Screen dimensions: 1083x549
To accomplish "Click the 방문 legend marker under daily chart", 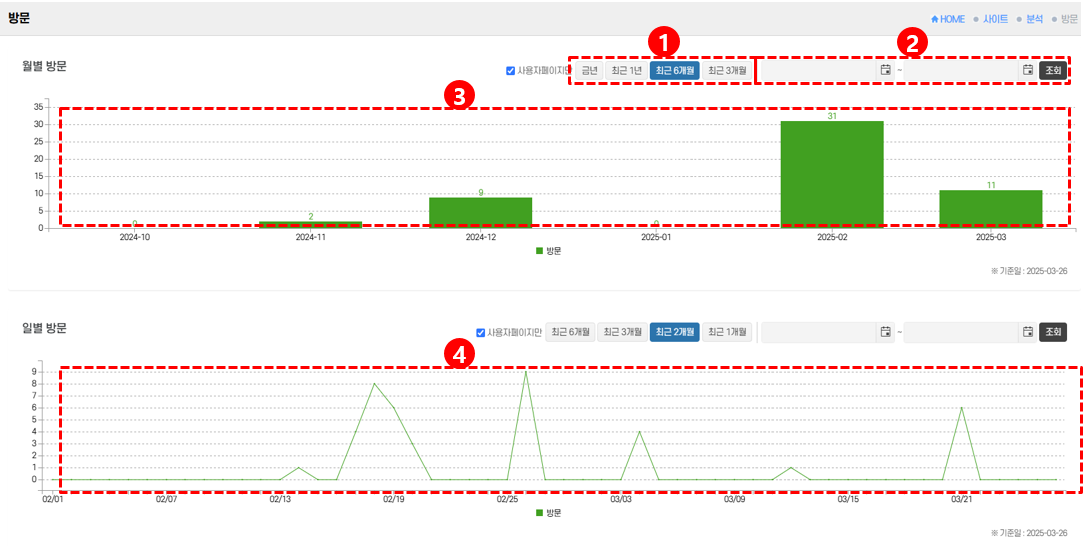I will click(540, 513).
